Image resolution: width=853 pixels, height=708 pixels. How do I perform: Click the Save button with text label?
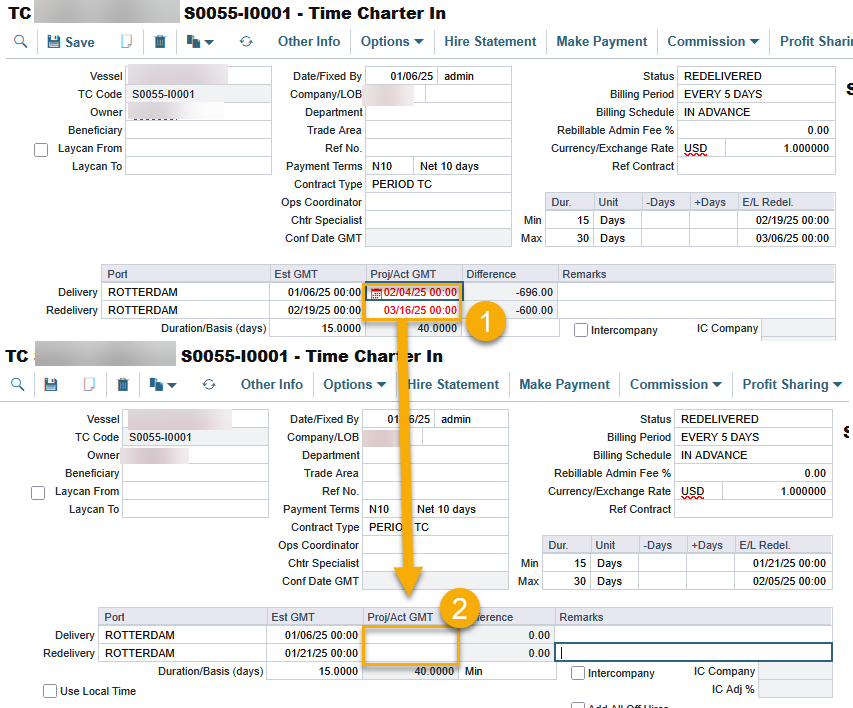coord(71,42)
